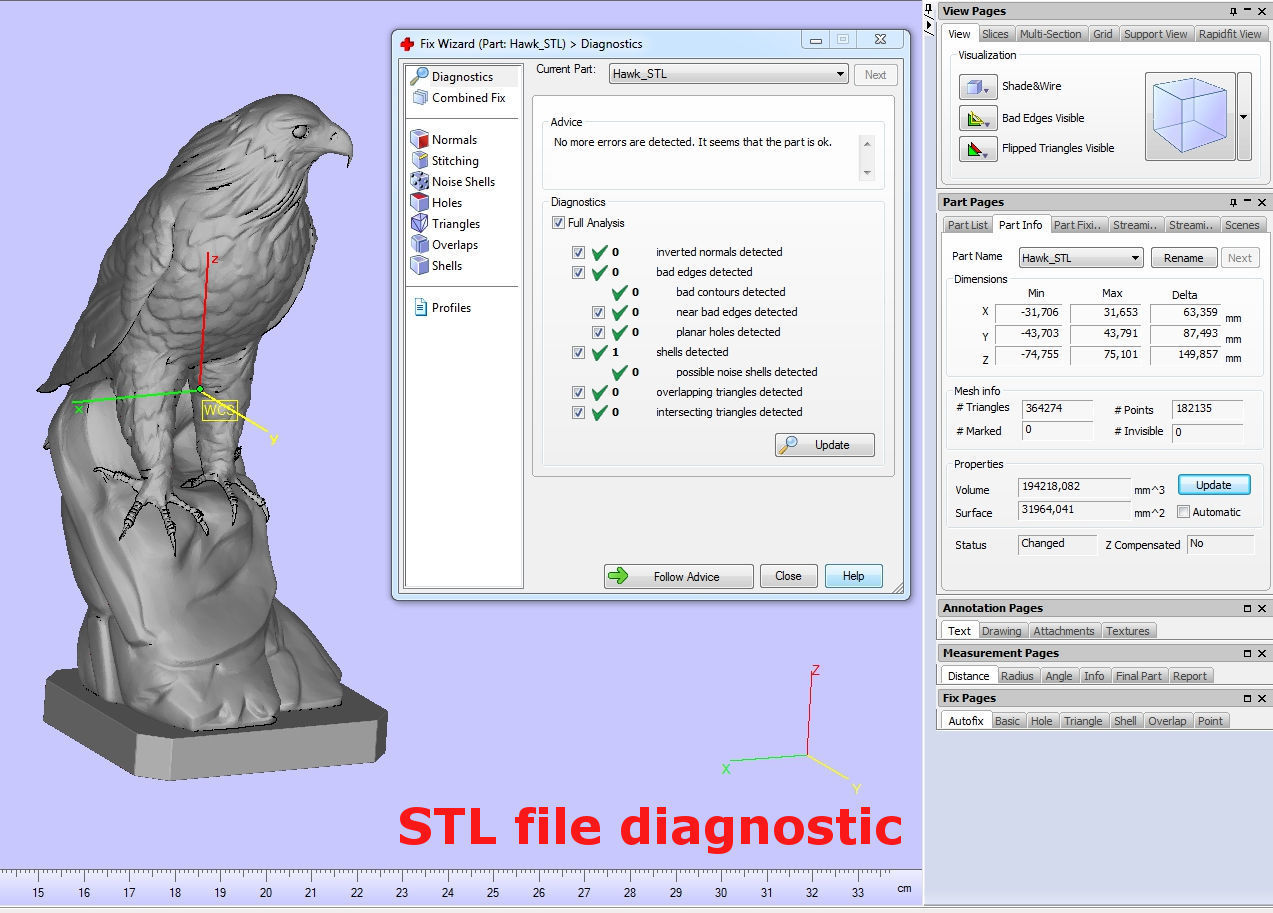
Task: Open the Combined Fix page
Action: [x=459, y=98]
